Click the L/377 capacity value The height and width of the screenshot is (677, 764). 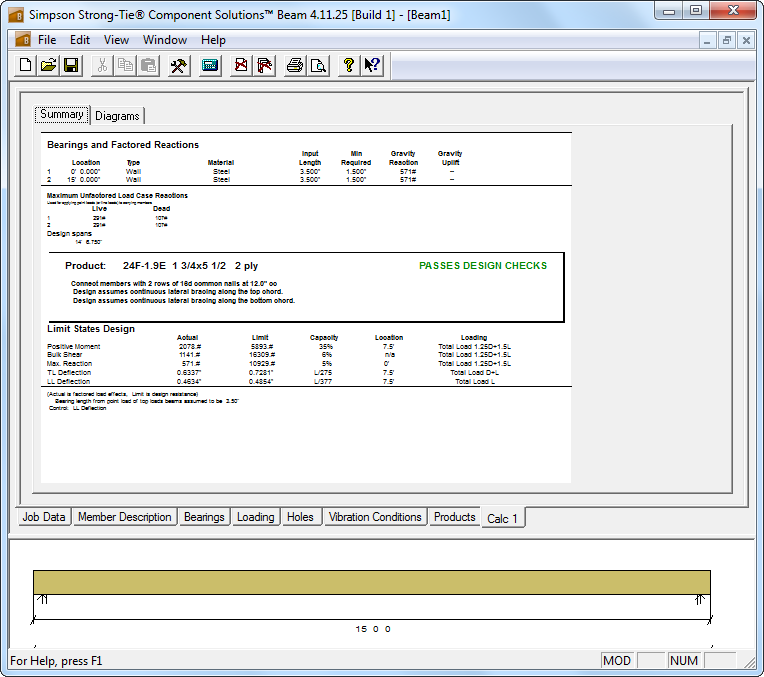pos(323,382)
